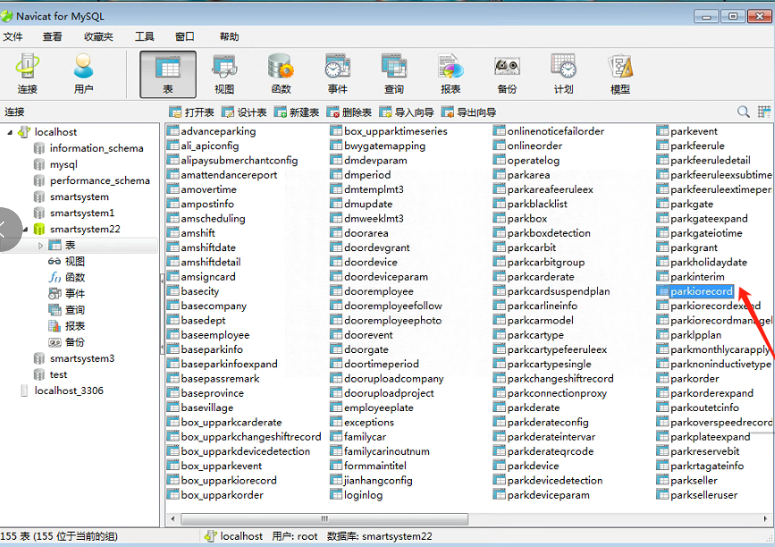The width and height of the screenshot is (775, 547).
Task: Click 删除表 (Delete Table) button
Action: coord(349,112)
